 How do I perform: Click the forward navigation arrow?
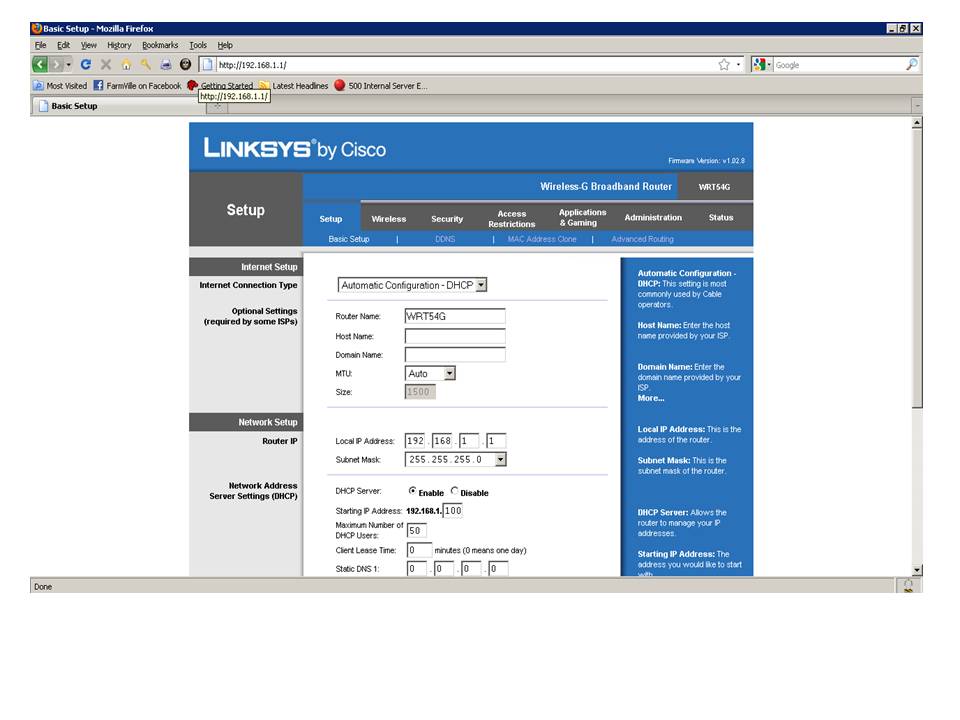pos(56,64)
